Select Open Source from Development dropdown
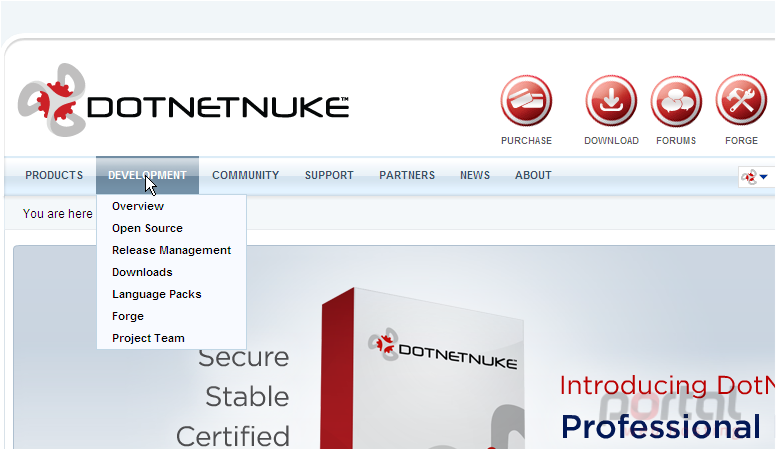 [x=147, y=228]
